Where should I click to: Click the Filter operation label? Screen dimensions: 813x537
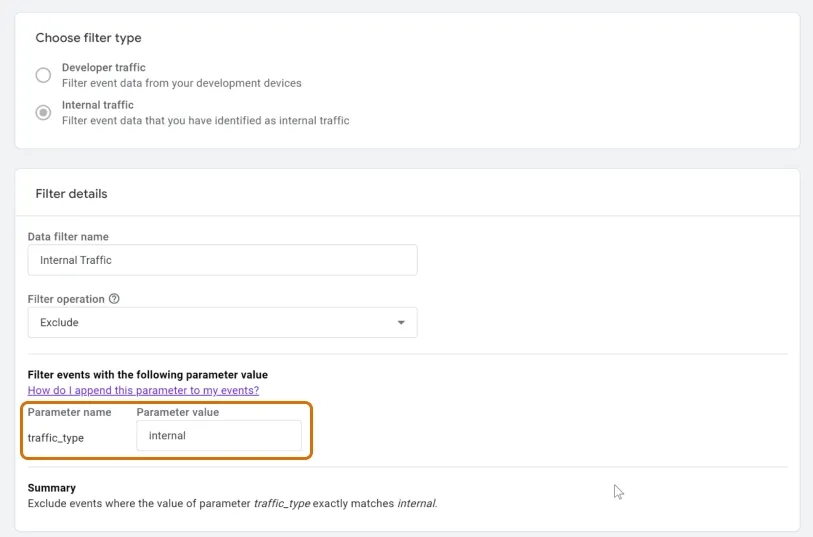click(x=66, y=299)
